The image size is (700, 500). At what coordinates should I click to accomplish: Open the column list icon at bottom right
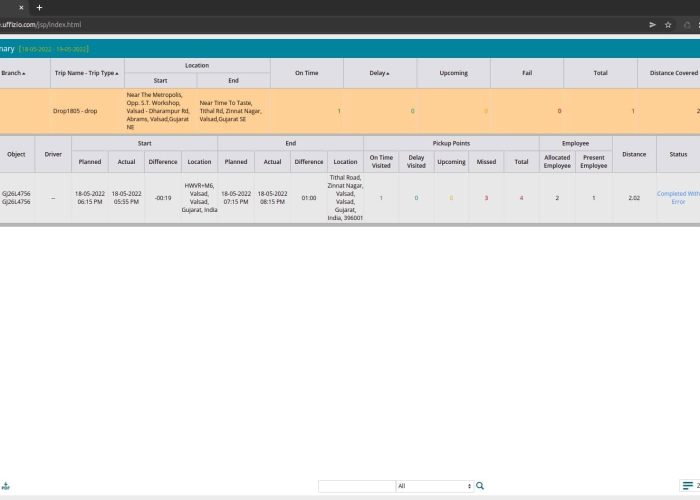point(687,486)
